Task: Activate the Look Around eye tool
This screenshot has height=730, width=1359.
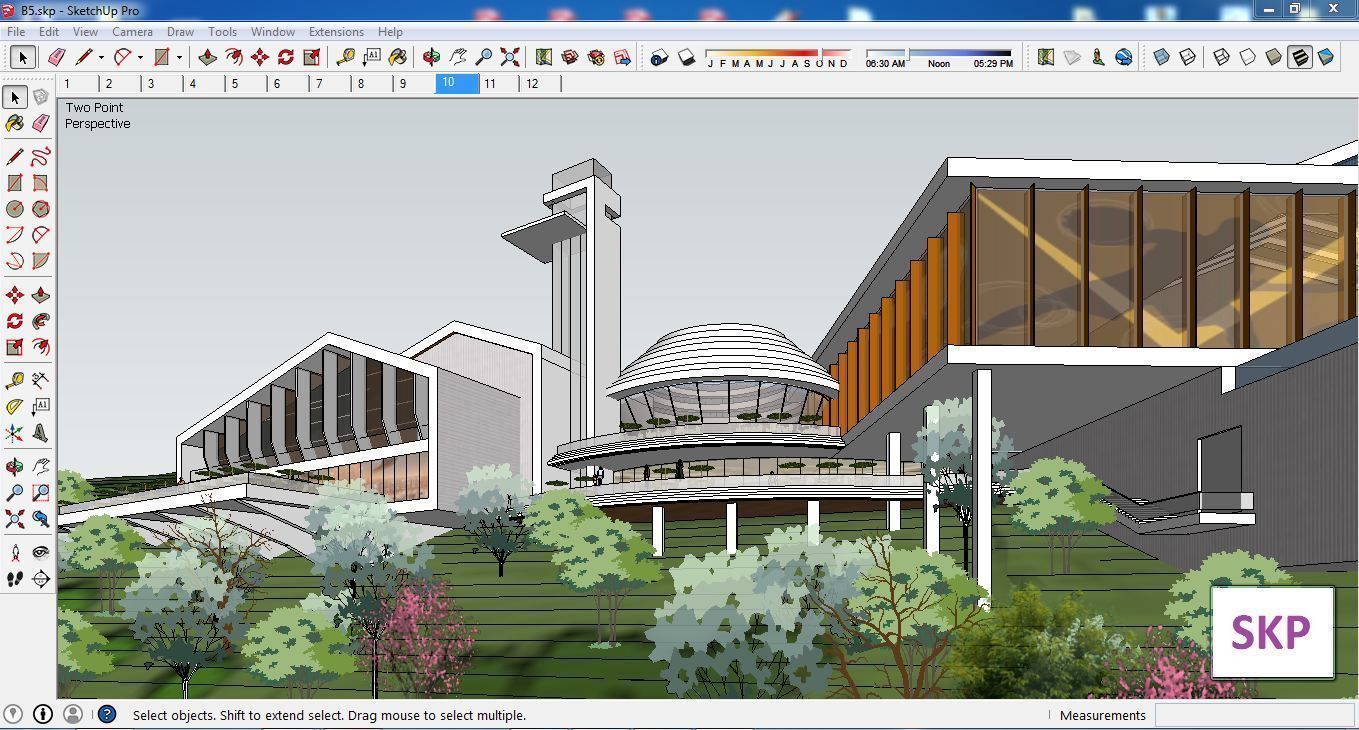Action: click(x=40, y=552)
